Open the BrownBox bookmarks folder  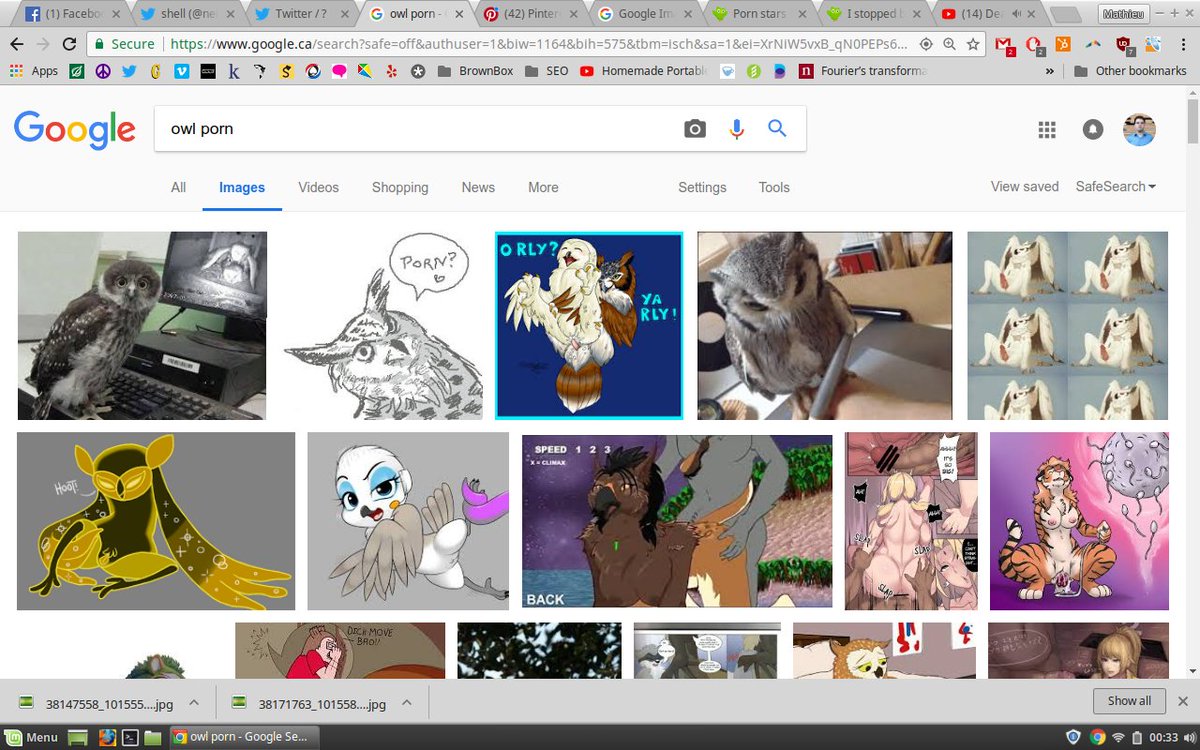pos(474,71)
